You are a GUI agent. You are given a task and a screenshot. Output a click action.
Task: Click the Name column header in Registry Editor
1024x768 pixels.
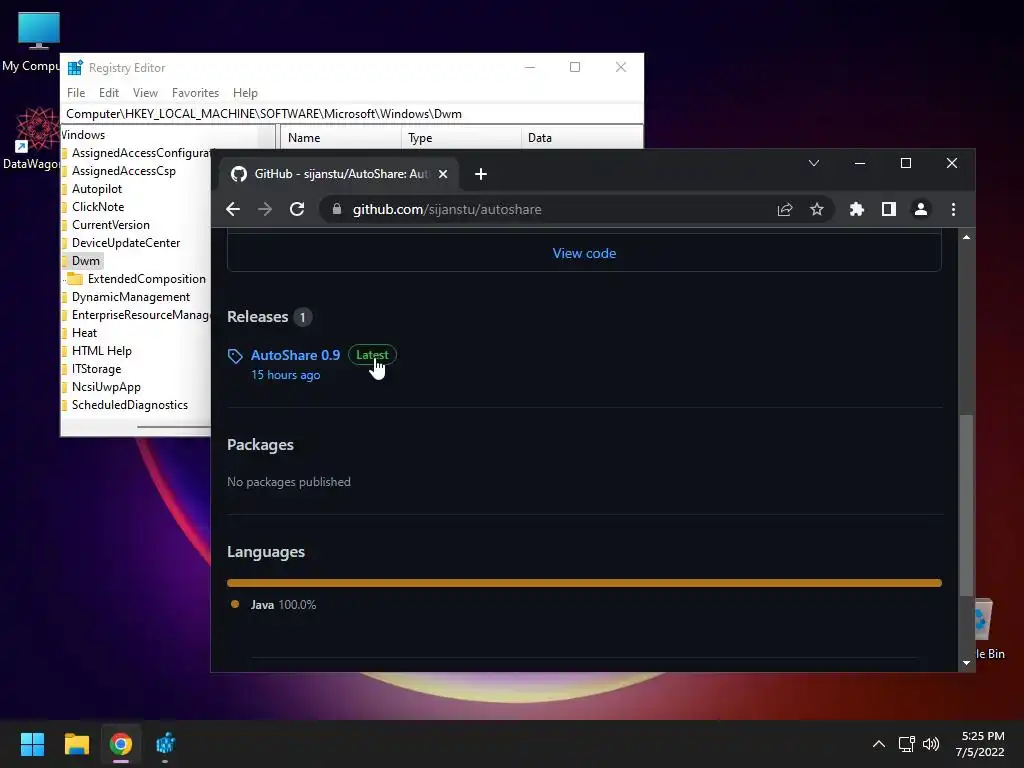[341, 138]
